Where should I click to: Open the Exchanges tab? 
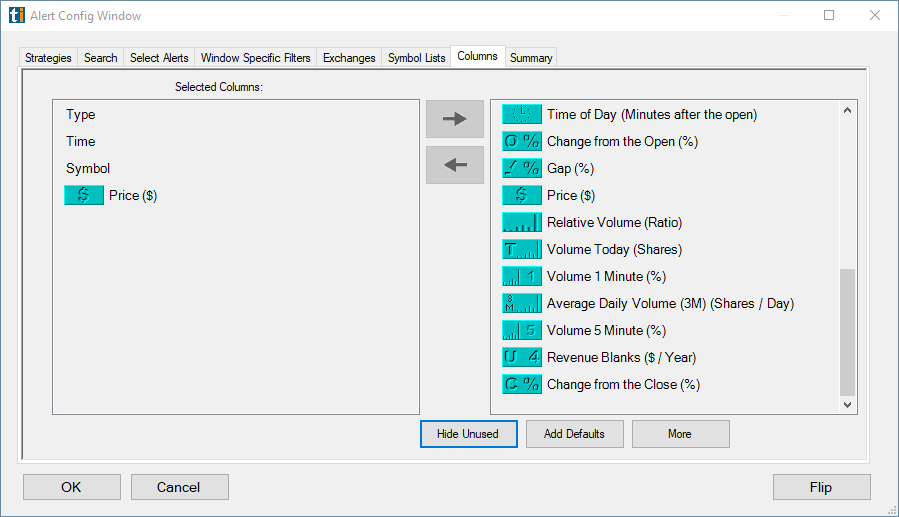(x=349, y=58)
